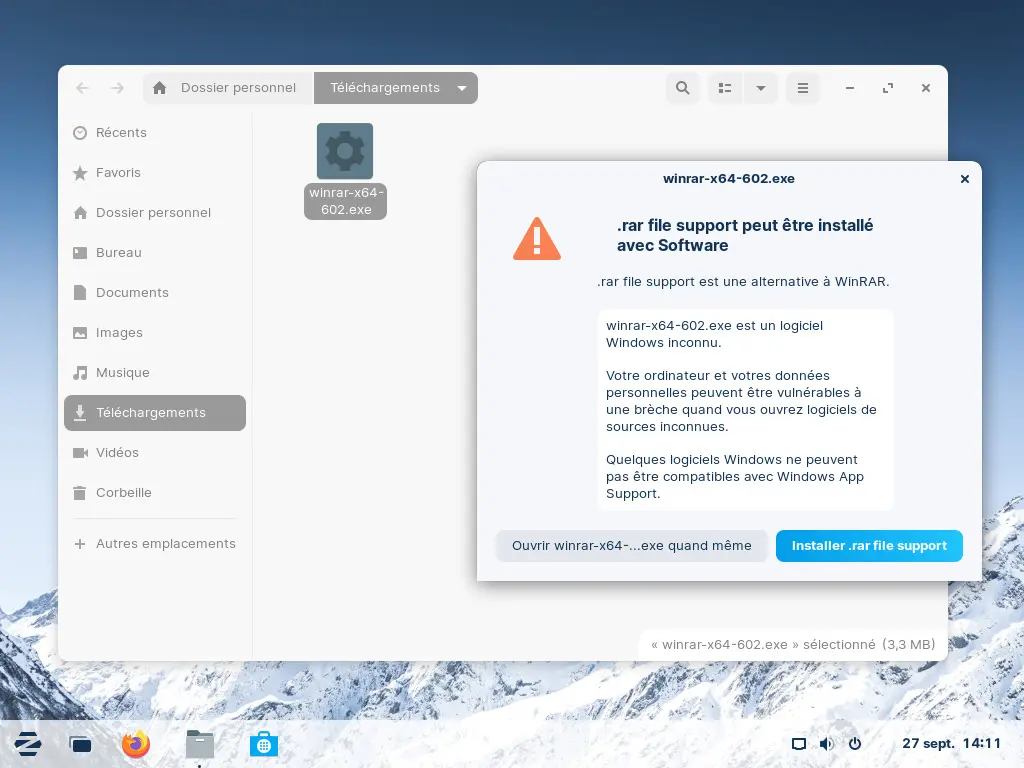Viewport: 1024px width, 768px height.
Task: Close the winrar-x64-602.exe dialog
Action: [x=964, y=179]
